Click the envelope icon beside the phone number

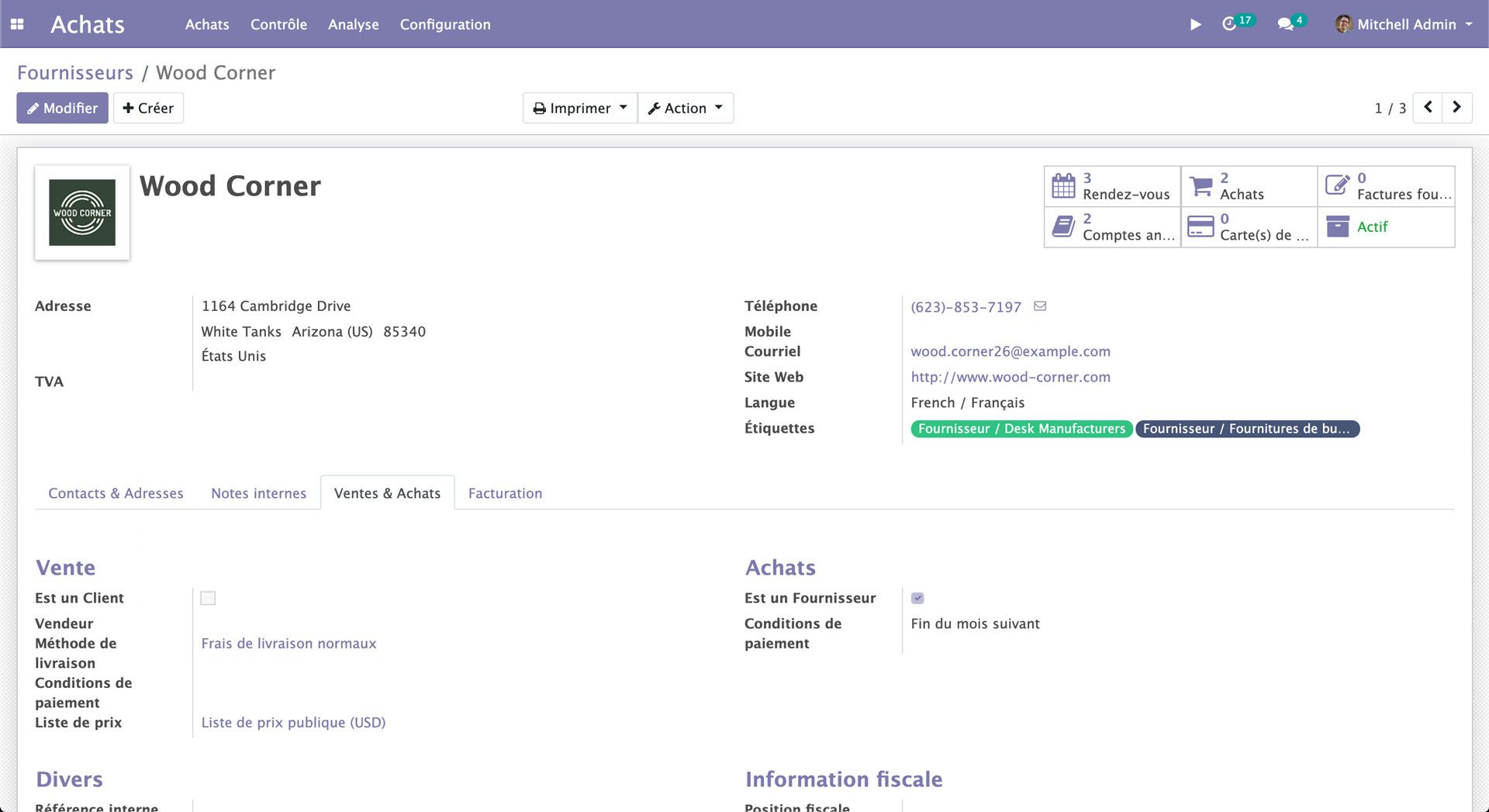pyautogui.click(x=1039, y=306)
